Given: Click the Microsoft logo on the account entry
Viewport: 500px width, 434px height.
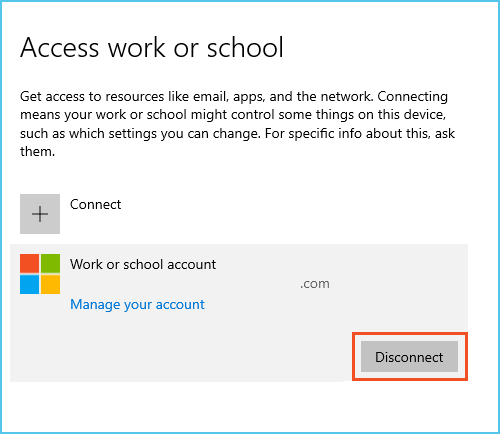Looking at the screenshot, I should (x=40, y=274).
